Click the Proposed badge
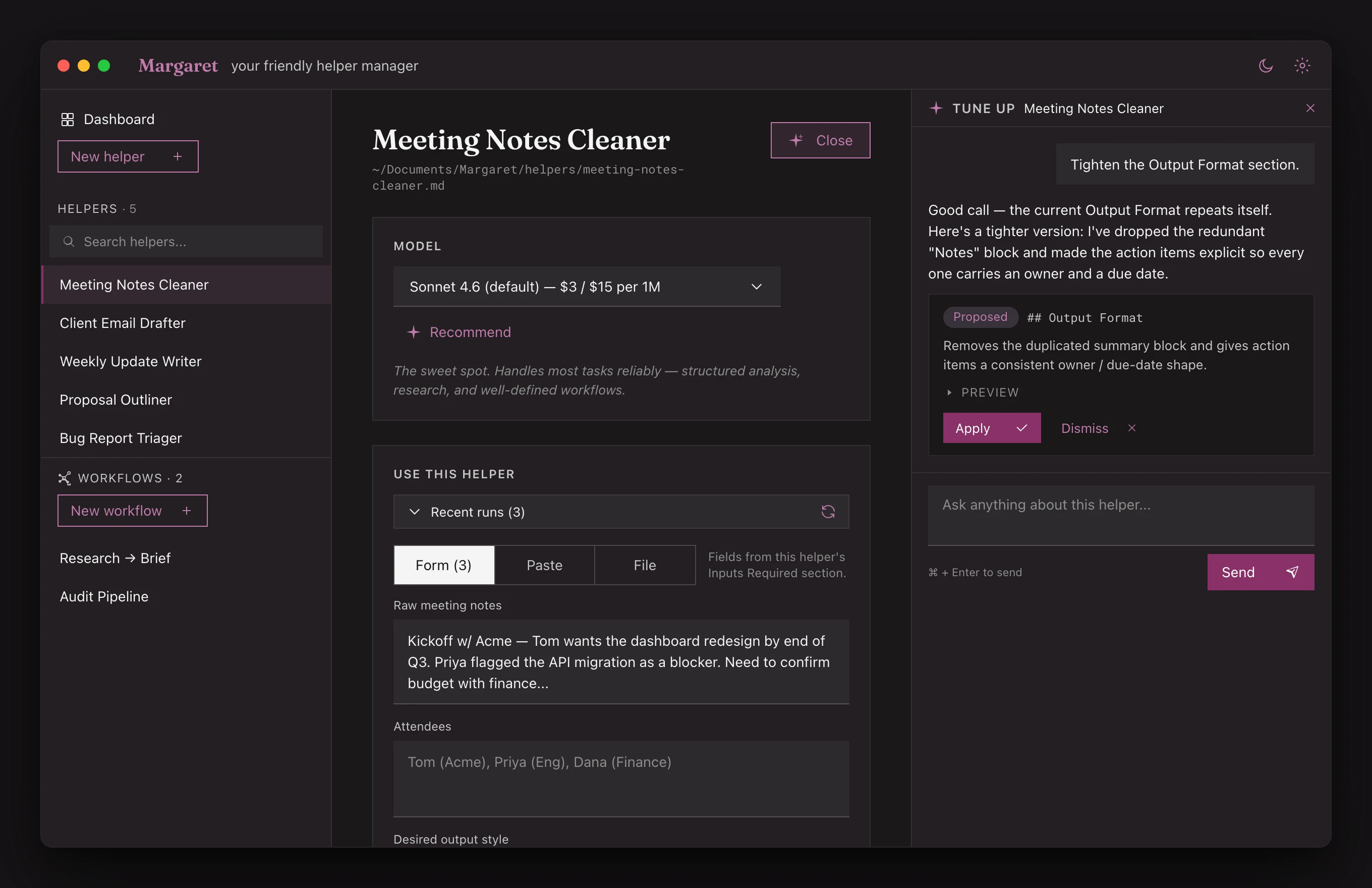The height and width of the screenshot is (888, 1372). [x=980, y=317]
